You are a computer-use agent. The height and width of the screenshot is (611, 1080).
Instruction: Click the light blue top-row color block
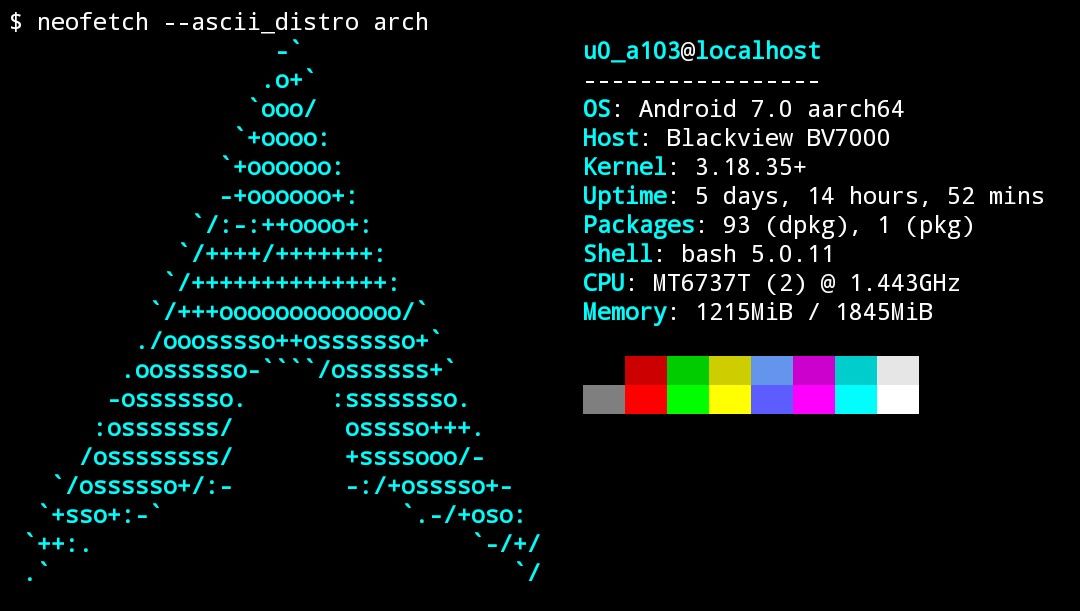pos(771,371)
